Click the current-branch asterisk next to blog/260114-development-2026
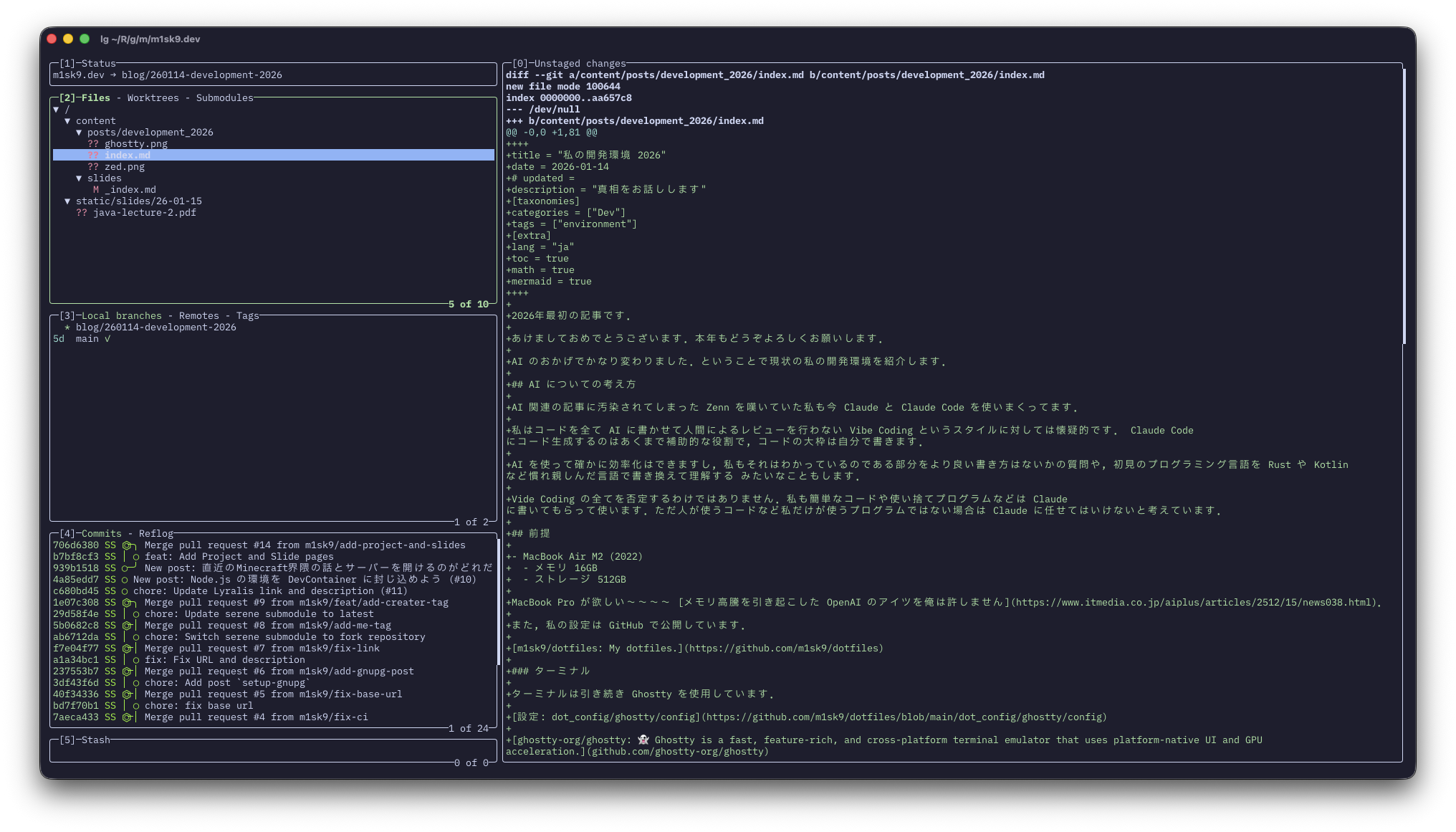Viewport: 1456px width, 832px height. 67,327
